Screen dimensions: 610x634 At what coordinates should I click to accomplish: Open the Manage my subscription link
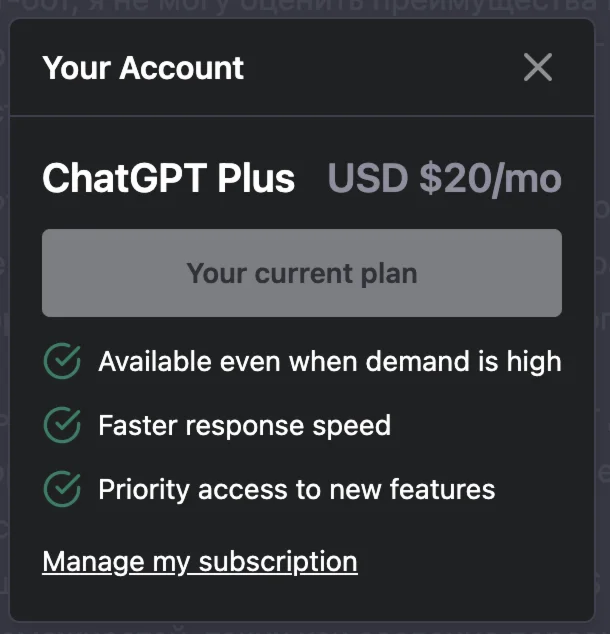(x=199, y=562)
